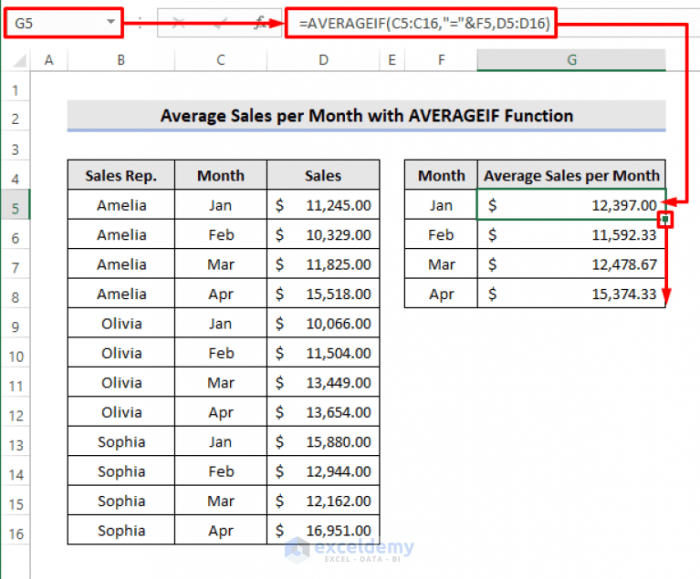Screen dimensions: 700x579
Task: Click the 'Sales' header cell in column D
Action: (x=323, y=175)
